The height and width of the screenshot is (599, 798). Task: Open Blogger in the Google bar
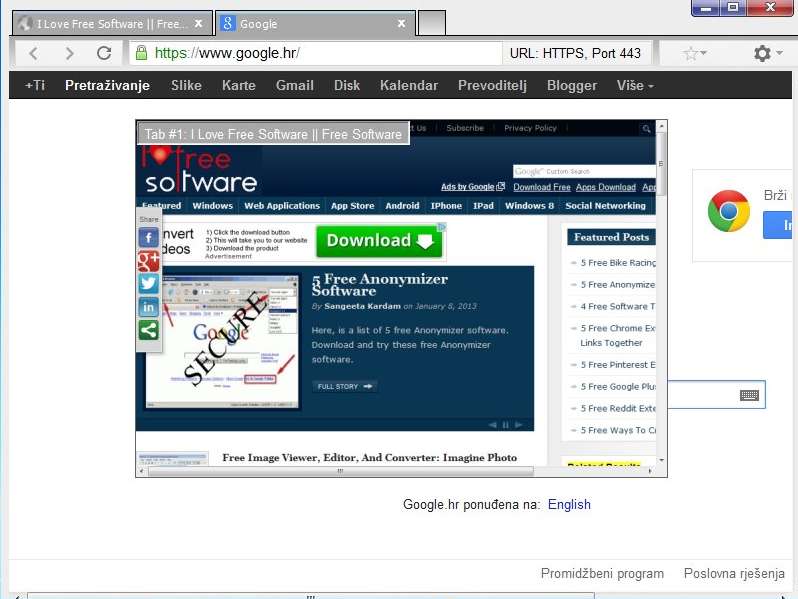(x=572, y=85)
